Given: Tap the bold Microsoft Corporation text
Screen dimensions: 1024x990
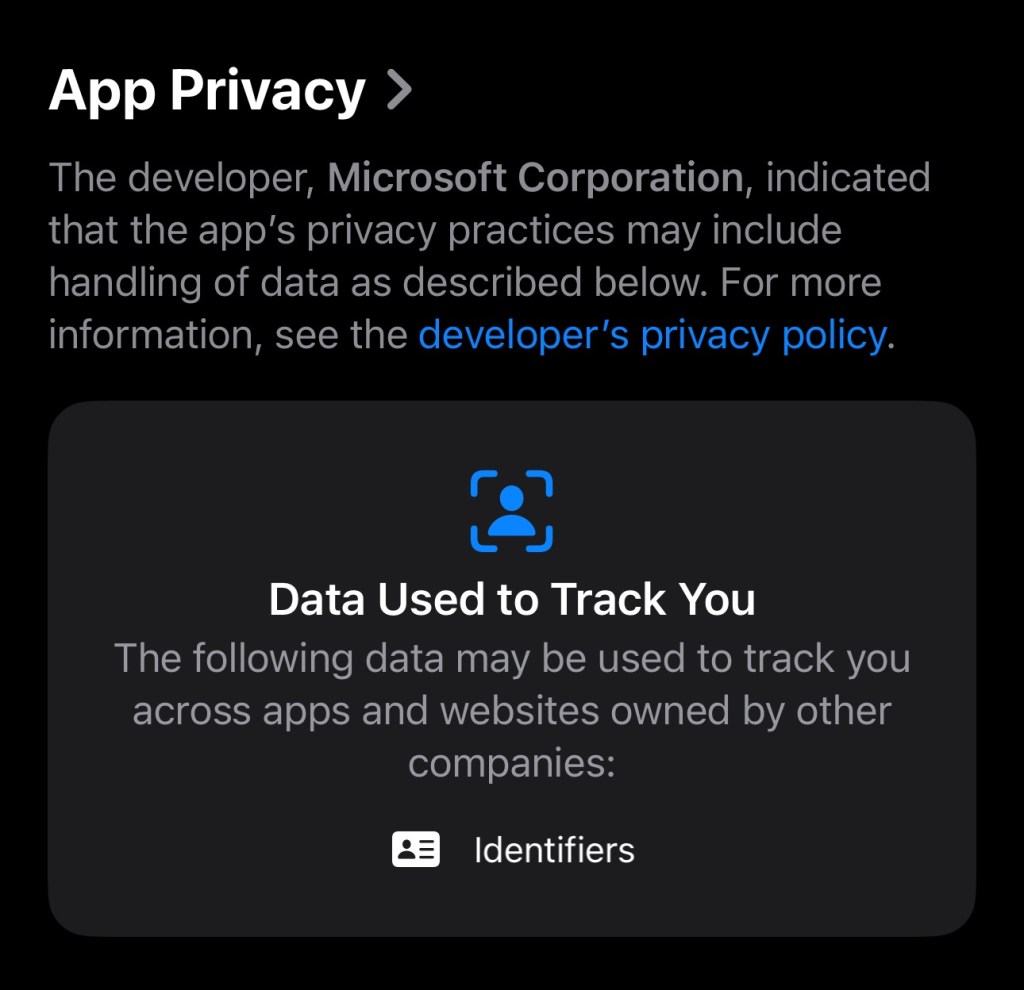Looking at the screenshot, I should pyautogui.click(x=535, y=178).
